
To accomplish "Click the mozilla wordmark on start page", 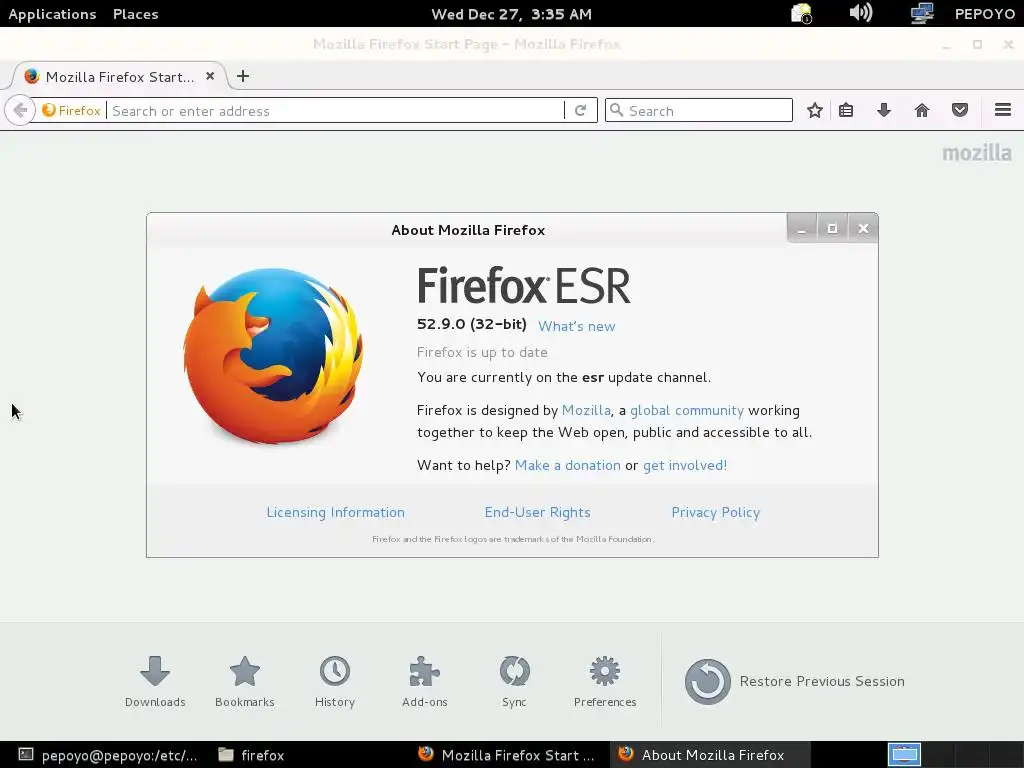I will [976, 153].
